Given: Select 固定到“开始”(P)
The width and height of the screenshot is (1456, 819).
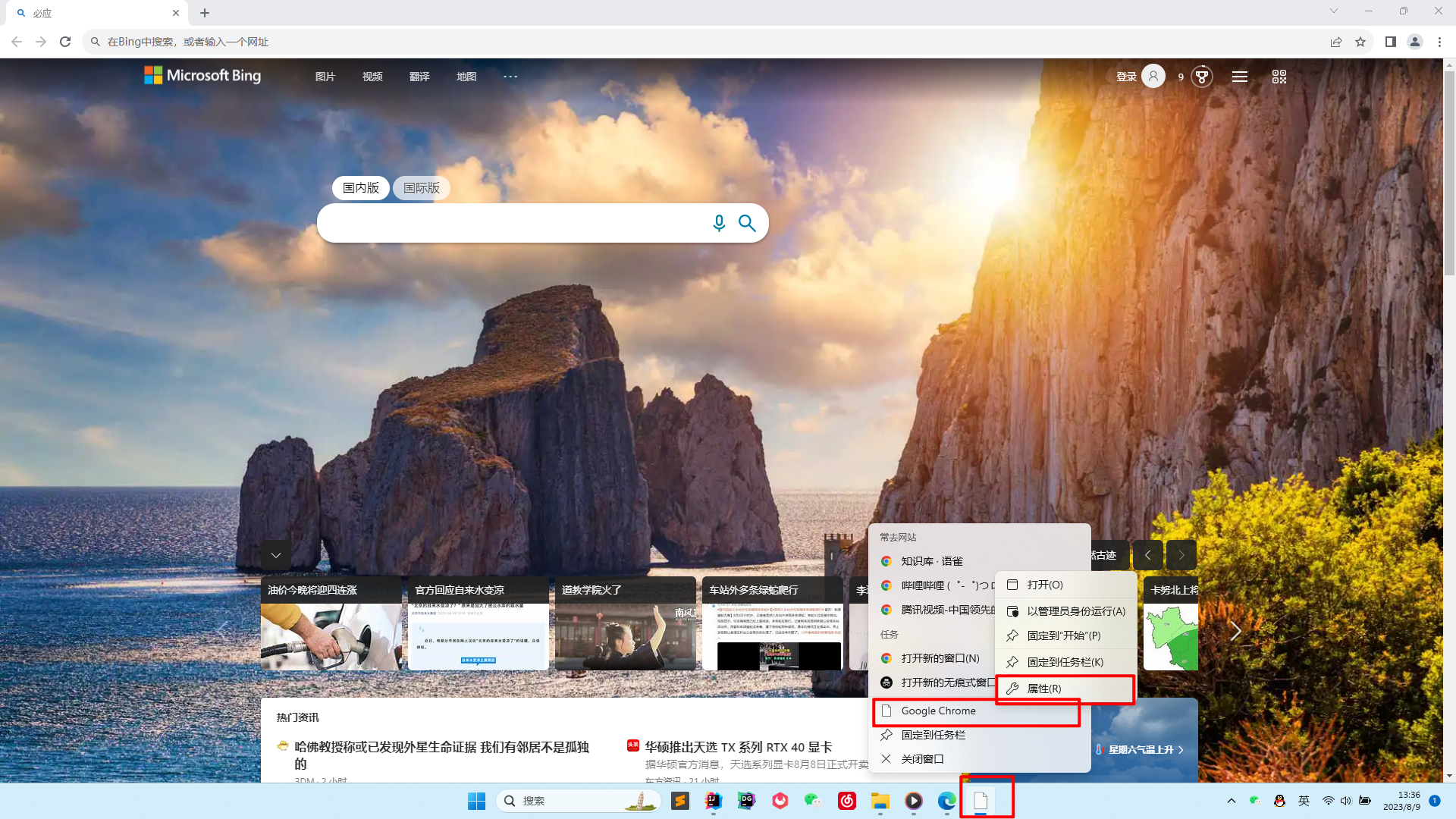Looking at the screenshot, I should [1065, 635].
